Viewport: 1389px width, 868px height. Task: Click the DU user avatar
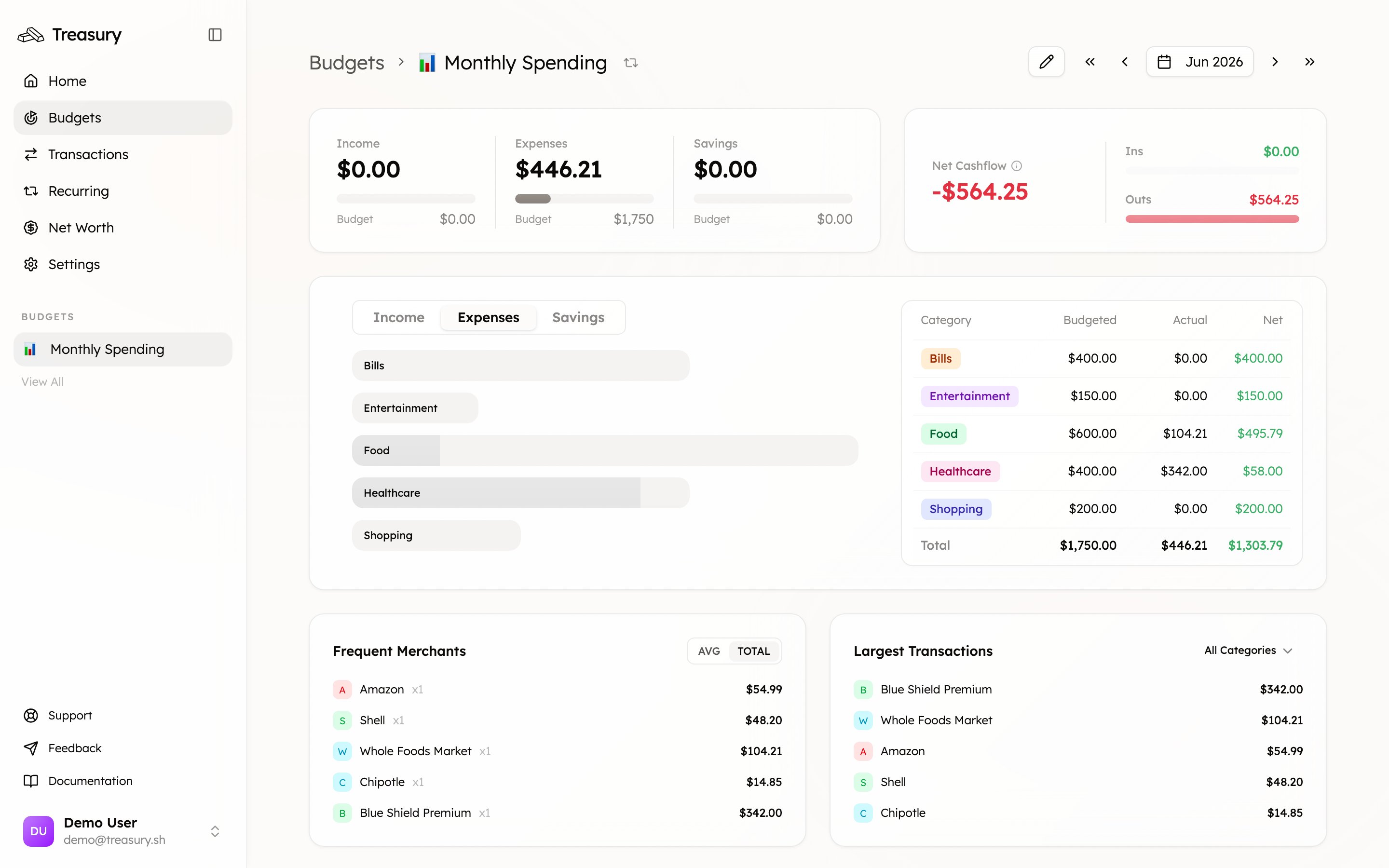click(x=39, y=831)
